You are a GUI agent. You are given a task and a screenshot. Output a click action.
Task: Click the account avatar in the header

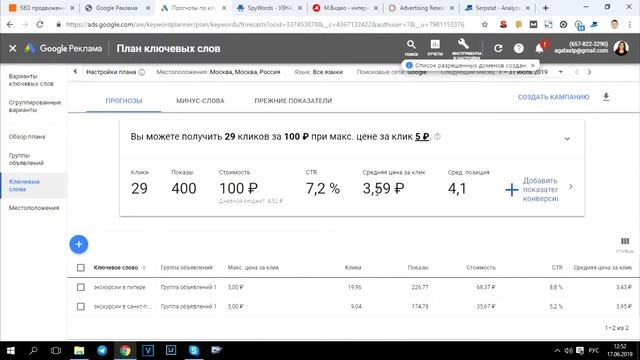(x=621, y=48)
